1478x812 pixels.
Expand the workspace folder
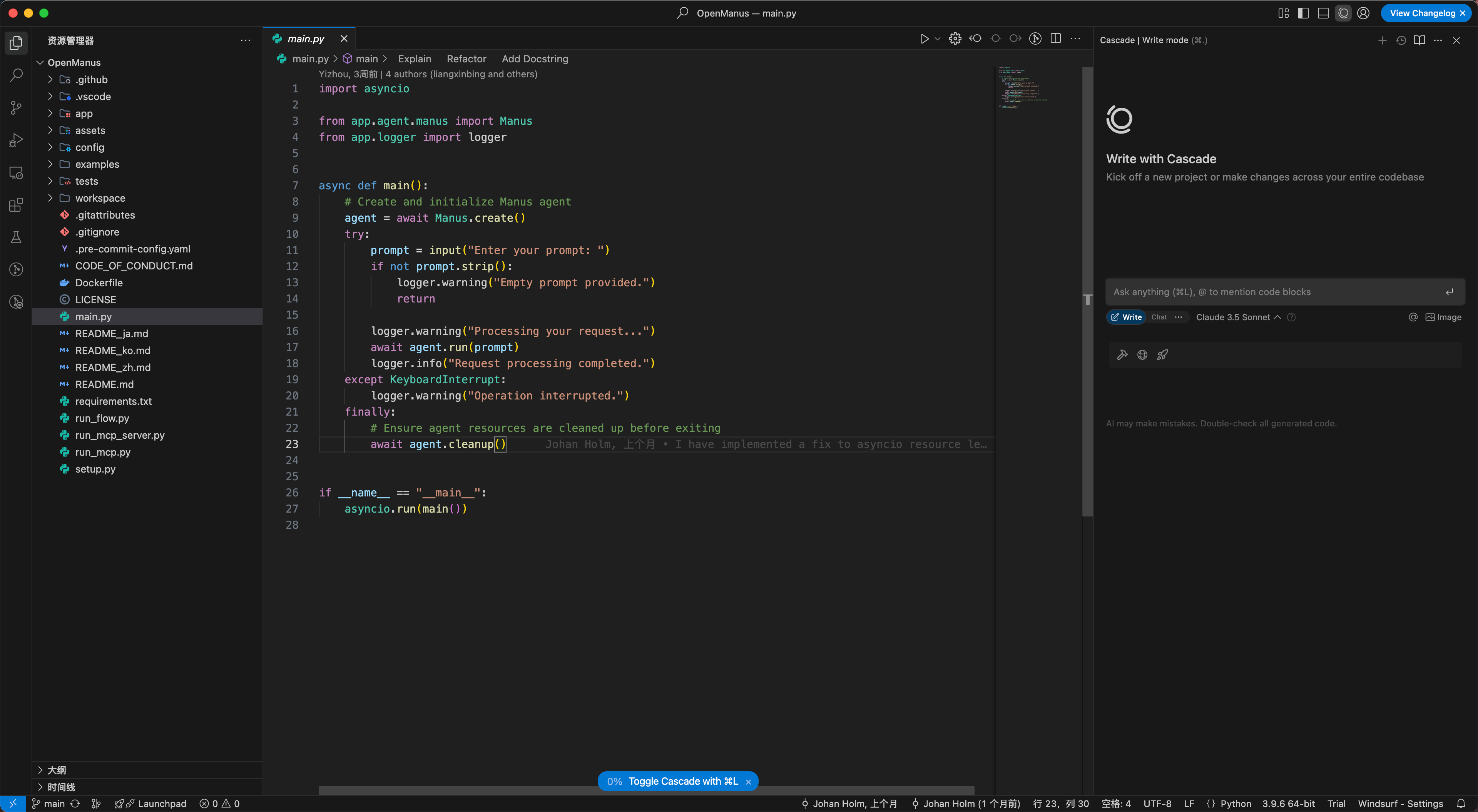coord(100,198)
